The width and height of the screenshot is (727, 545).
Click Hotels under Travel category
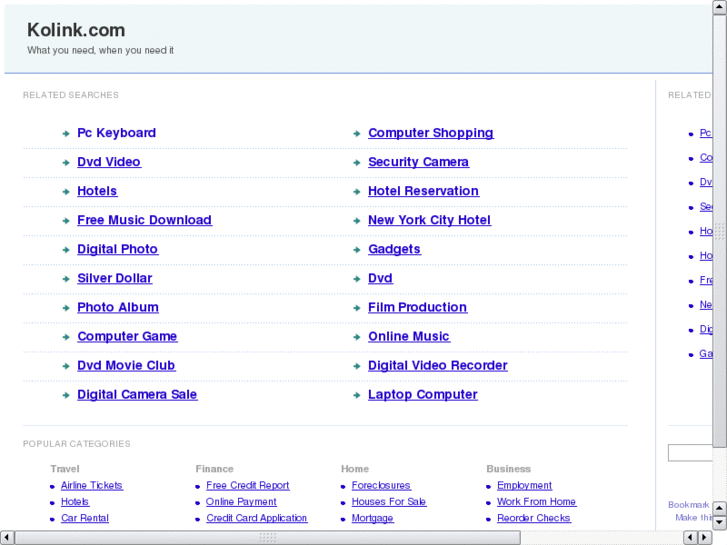pos(75,502)
